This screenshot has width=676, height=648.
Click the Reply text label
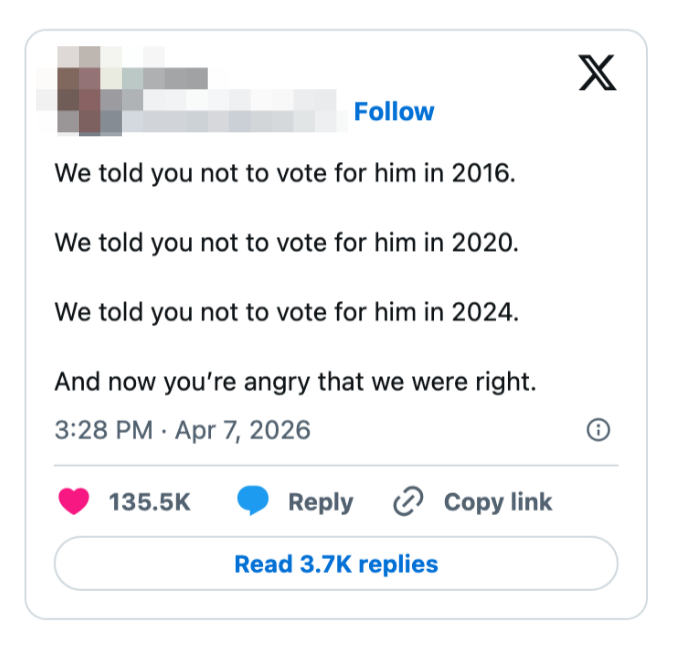tap(320, 502)
